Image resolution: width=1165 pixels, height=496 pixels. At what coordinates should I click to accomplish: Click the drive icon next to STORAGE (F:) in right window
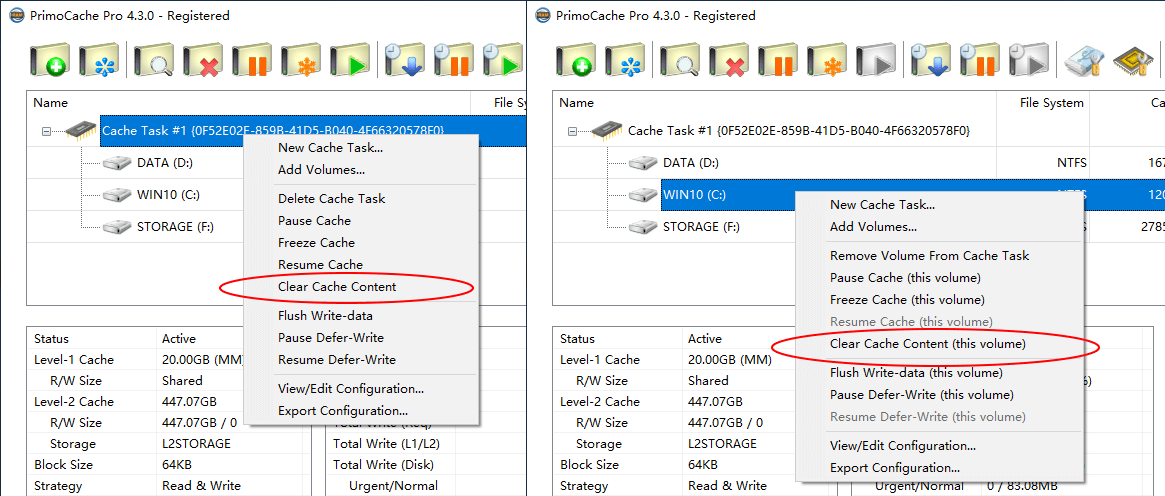pyautogui.click(x=643, y=226)
